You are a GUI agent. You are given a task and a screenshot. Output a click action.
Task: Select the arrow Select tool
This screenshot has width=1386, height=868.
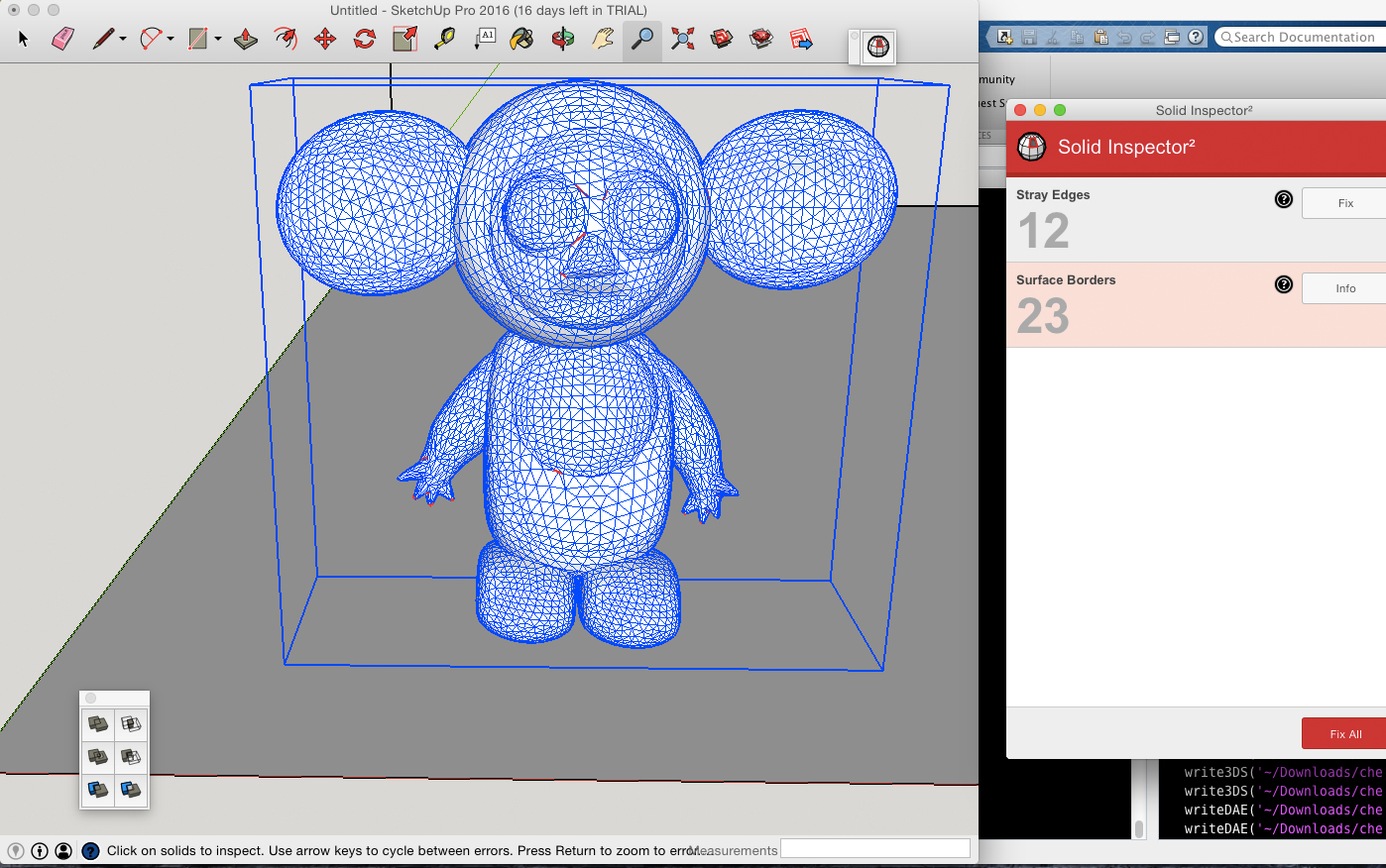point(22,40)
